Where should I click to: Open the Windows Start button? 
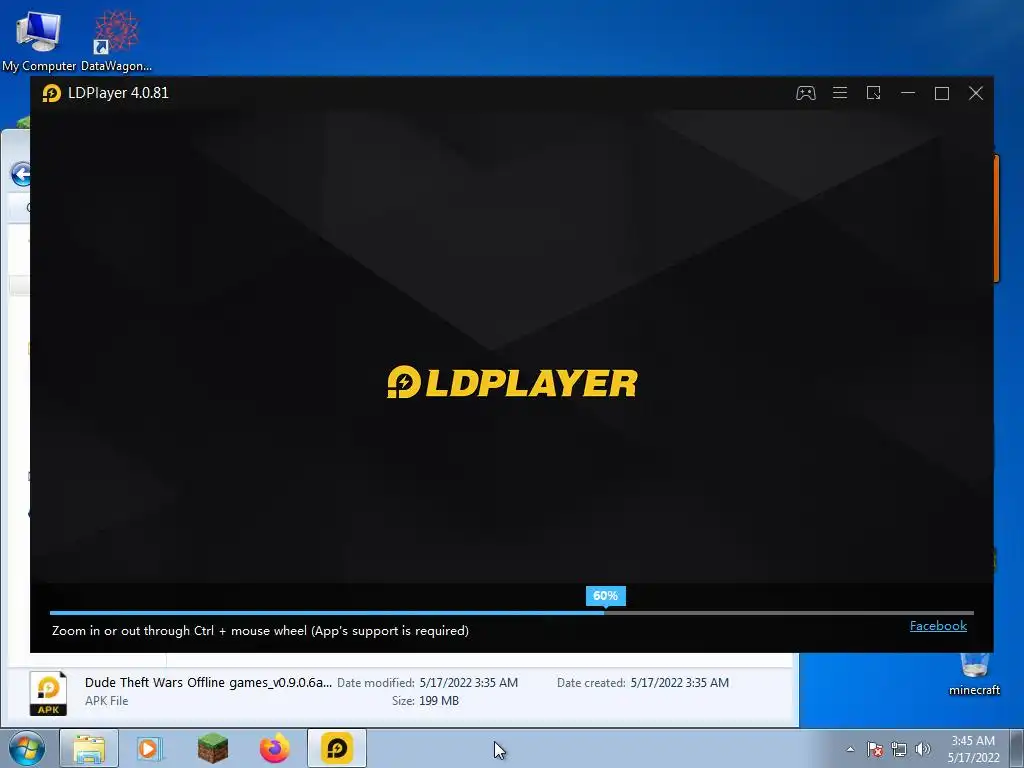click(27, 748)
